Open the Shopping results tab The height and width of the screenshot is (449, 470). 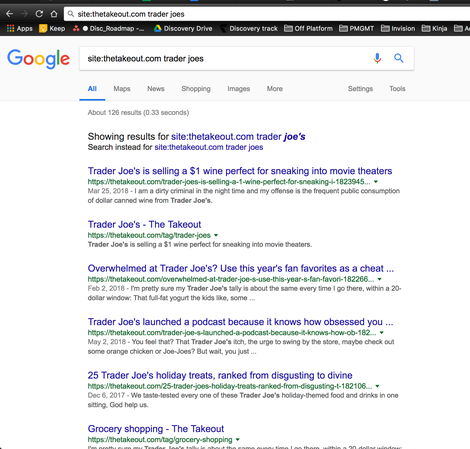196,89
